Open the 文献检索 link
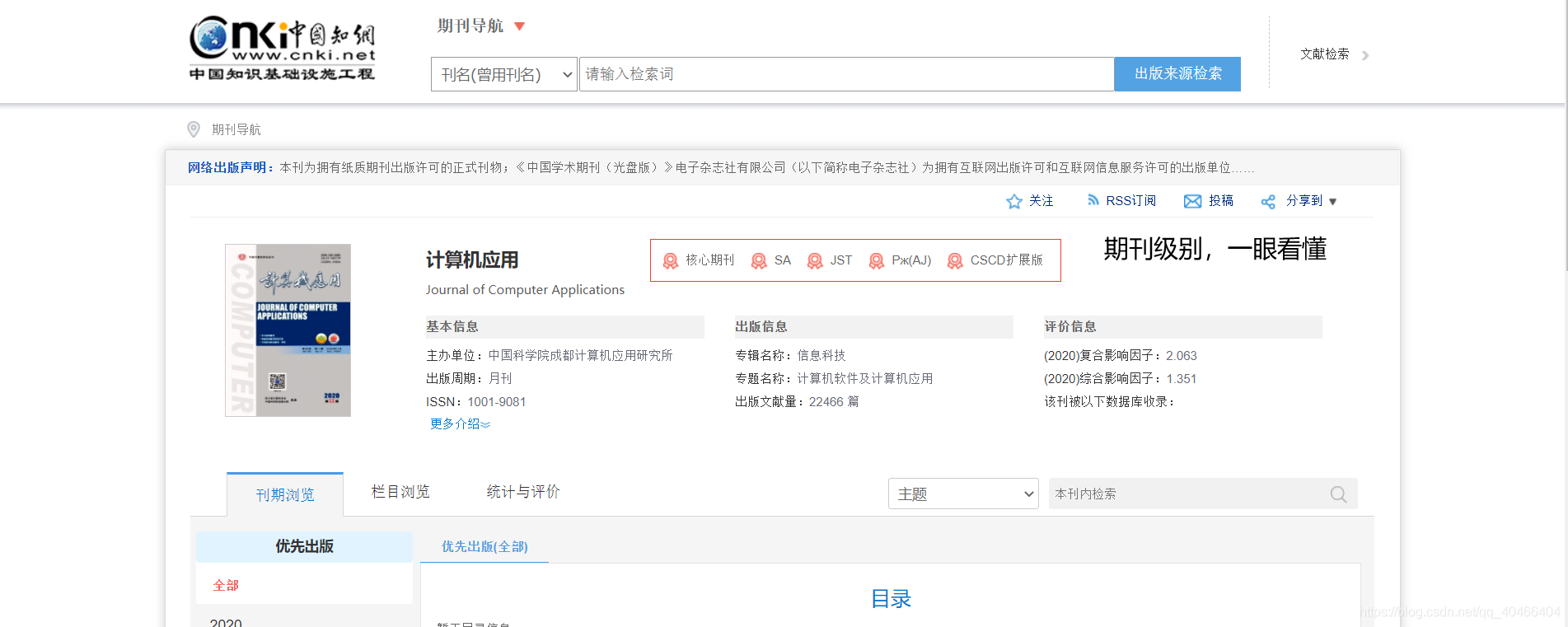The width and height of the screenshot is (1568, 627). tap(1324, 54)
